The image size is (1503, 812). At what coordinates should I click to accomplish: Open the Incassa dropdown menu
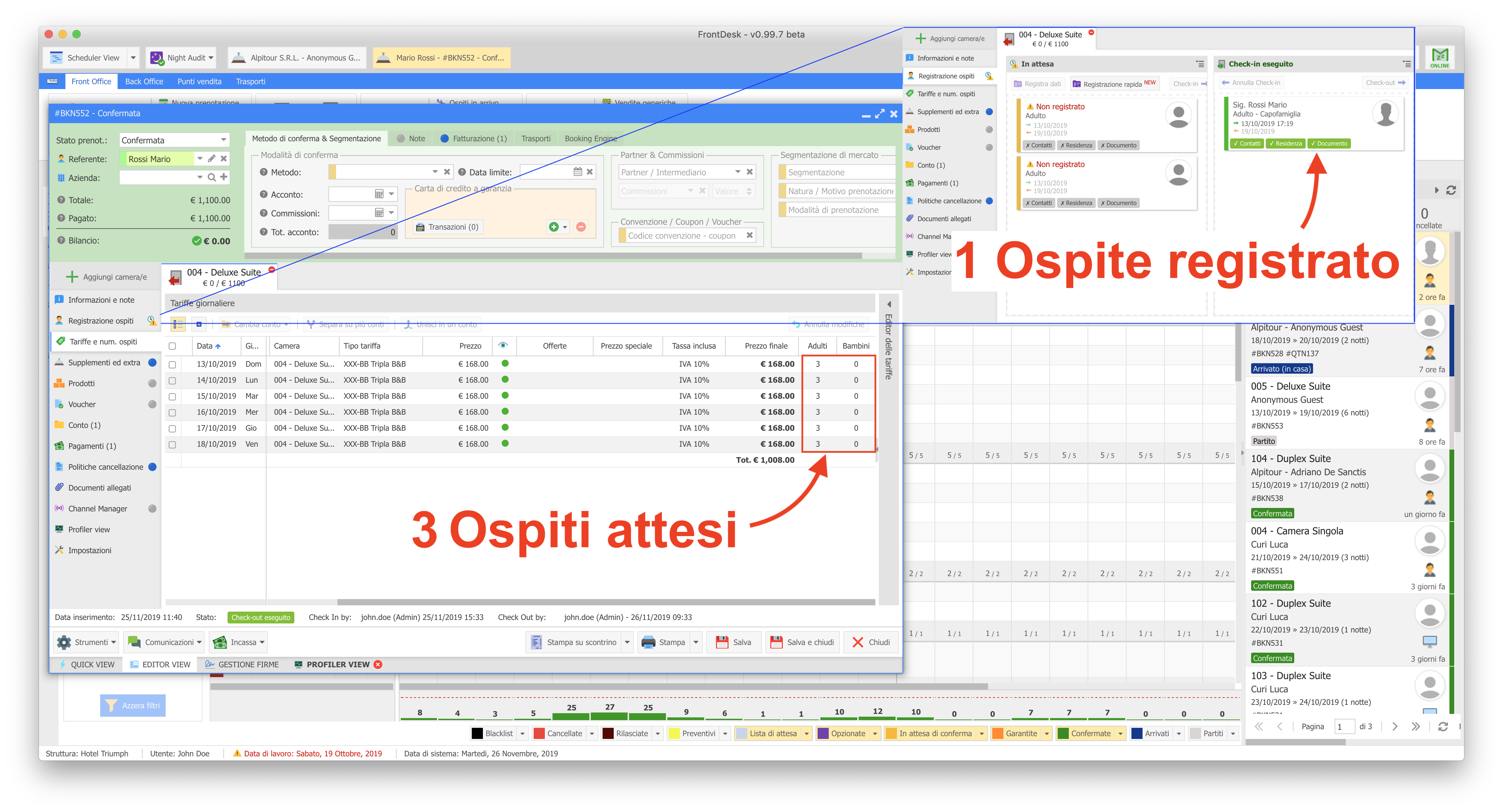[x=239, y=642]
